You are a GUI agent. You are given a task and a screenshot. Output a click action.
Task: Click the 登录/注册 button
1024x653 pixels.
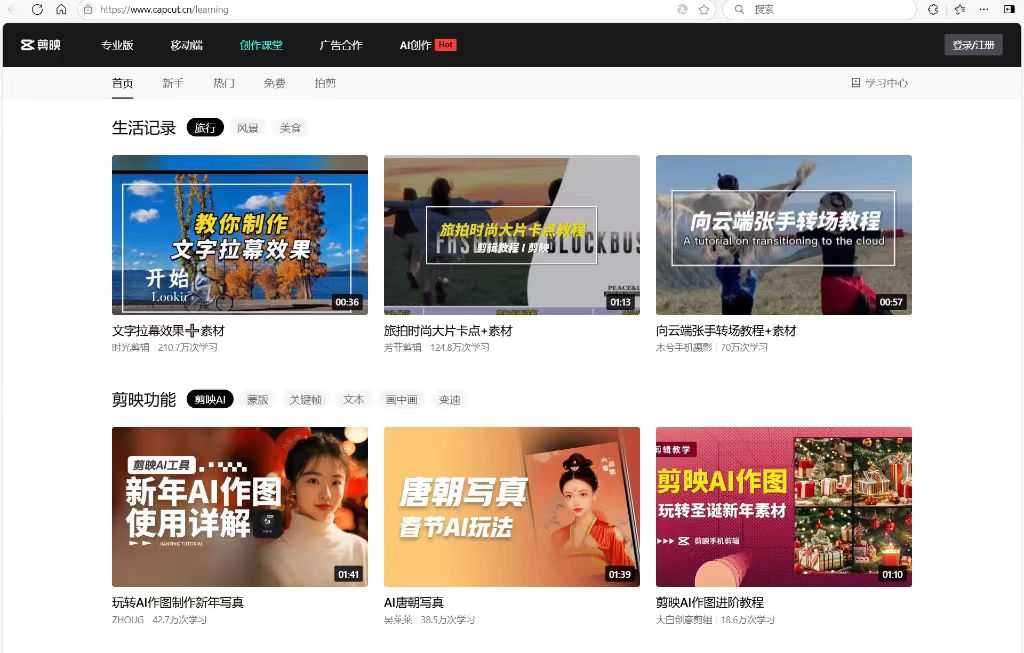click(973, 45)
